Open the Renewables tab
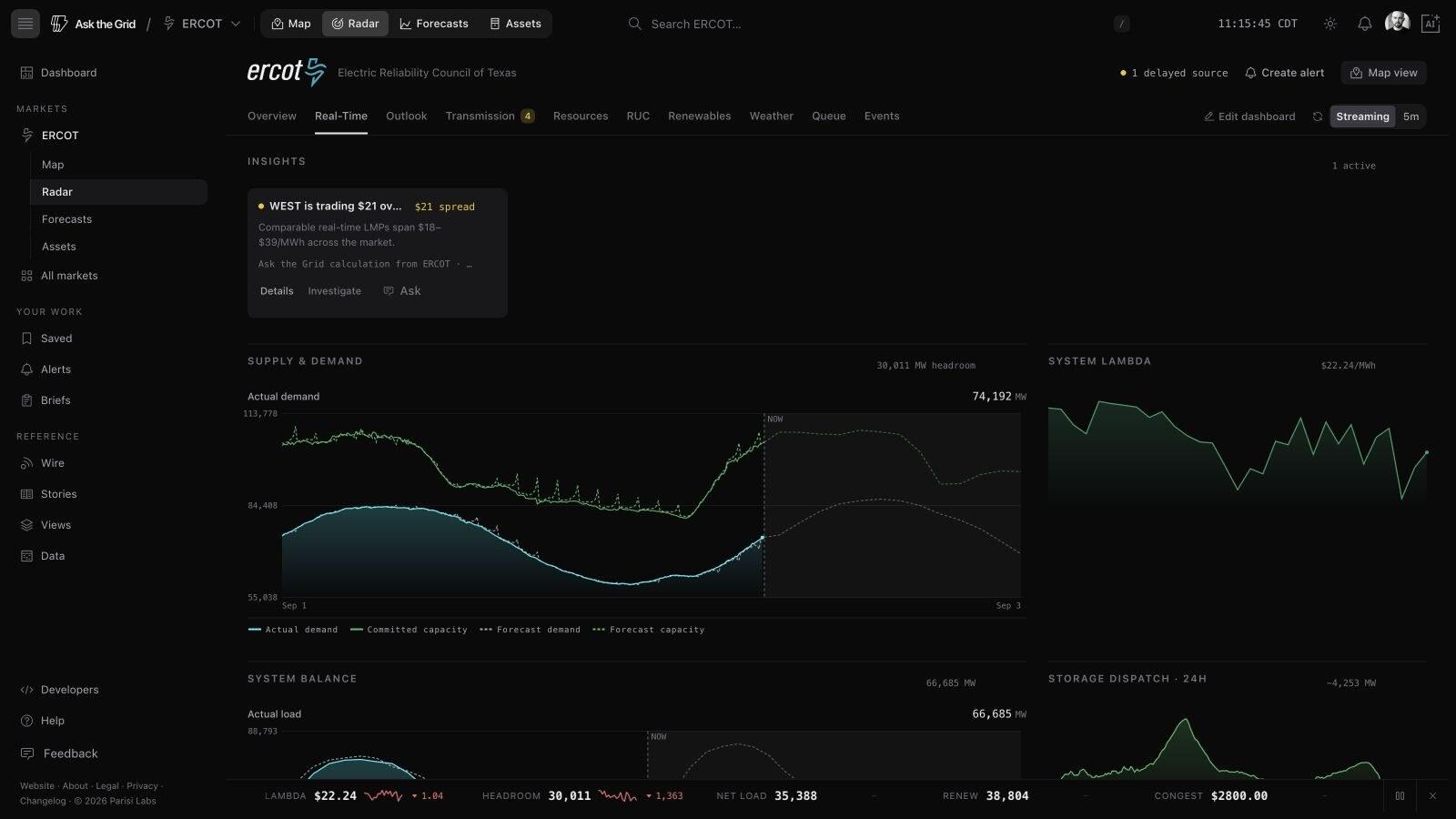Image resolution: width=1456 pixels, height=819 pixels. (x=699, y=116)
